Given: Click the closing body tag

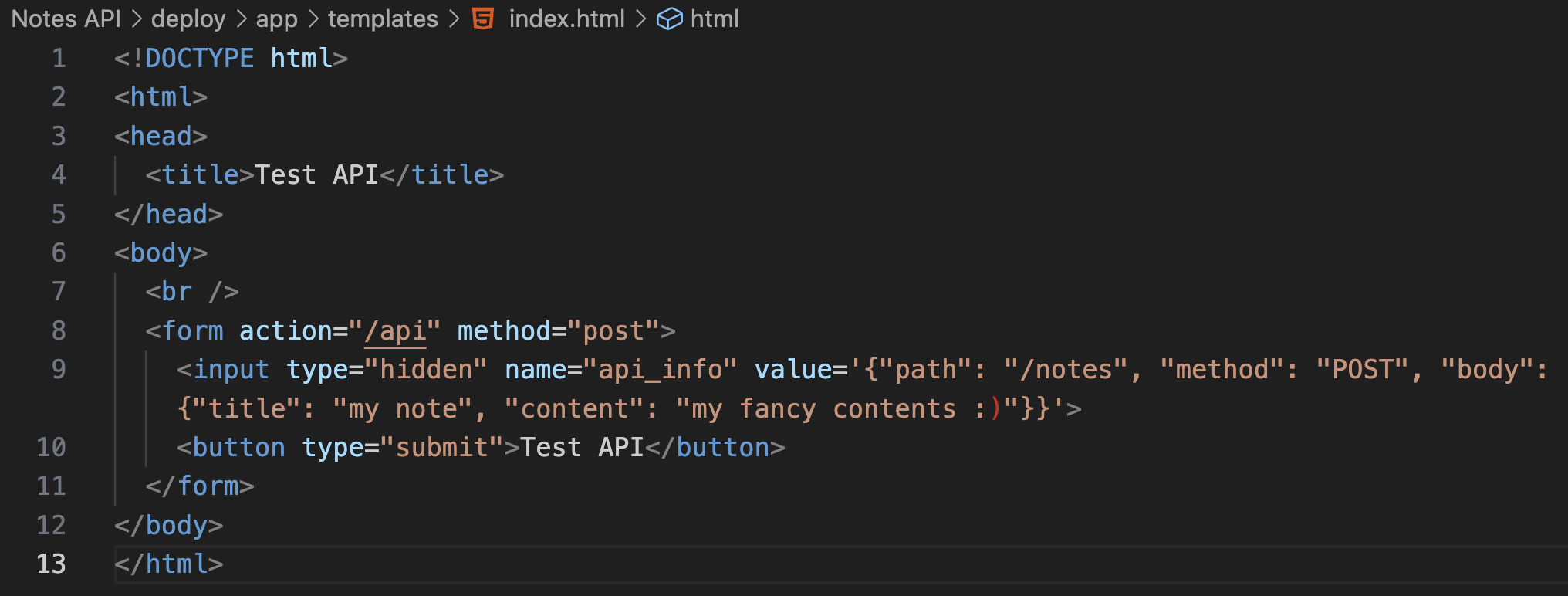Looking at the screenshot, I should 168,526.
